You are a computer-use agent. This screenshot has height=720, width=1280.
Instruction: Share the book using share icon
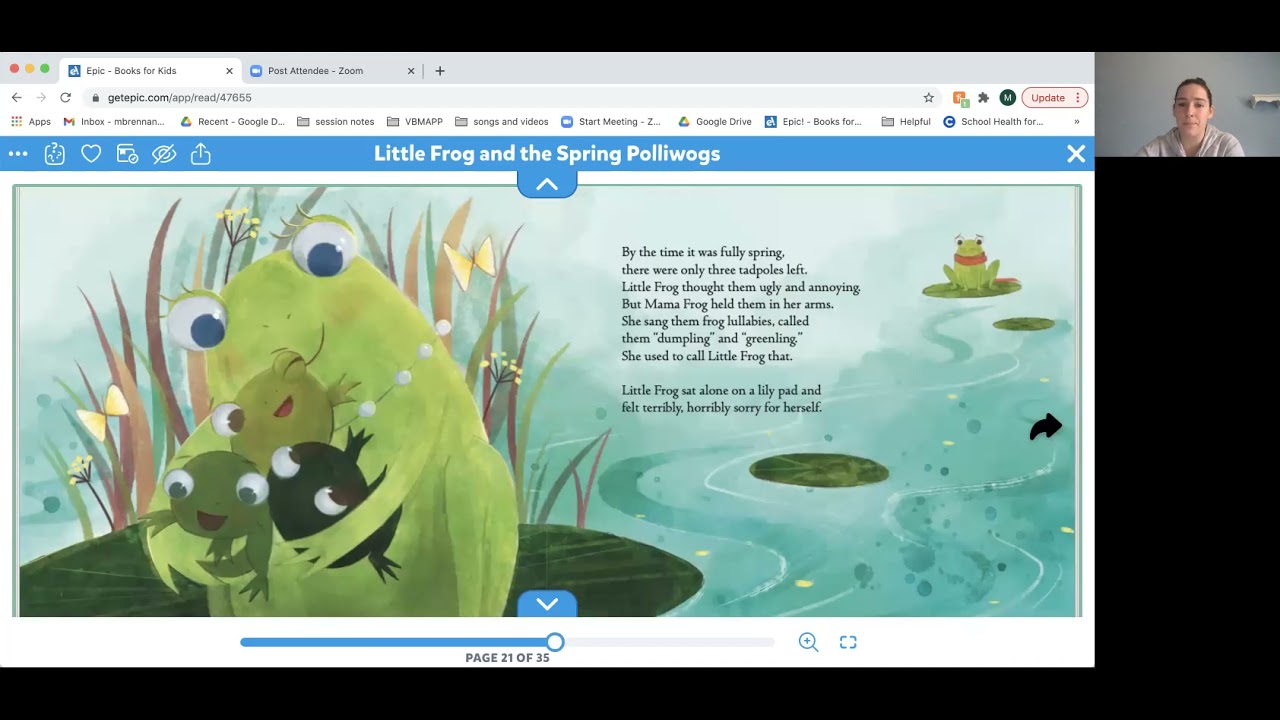201,154
